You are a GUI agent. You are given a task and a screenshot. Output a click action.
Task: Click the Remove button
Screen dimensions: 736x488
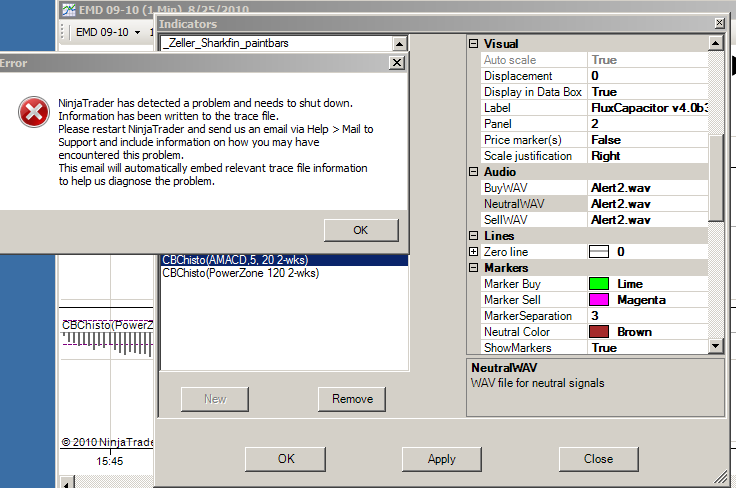[352, 399]
